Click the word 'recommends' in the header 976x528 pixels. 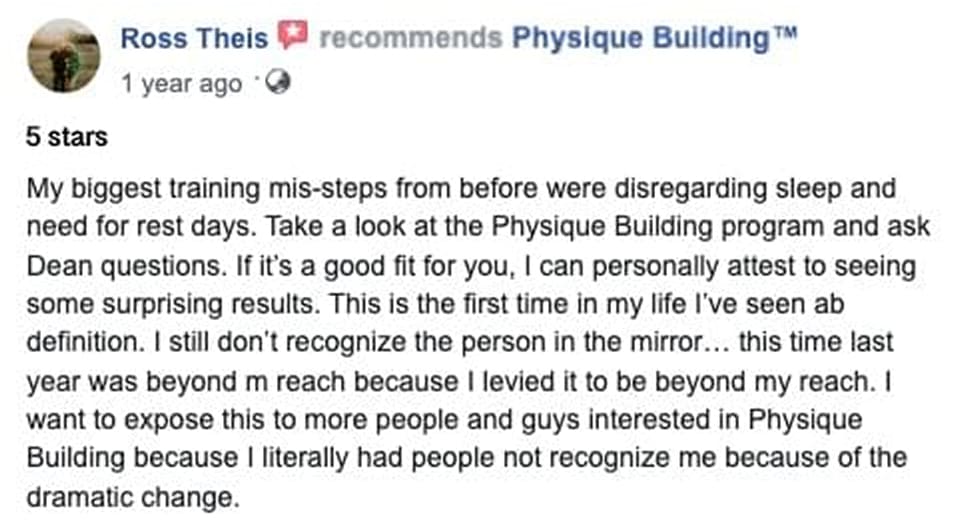[411, 38]
